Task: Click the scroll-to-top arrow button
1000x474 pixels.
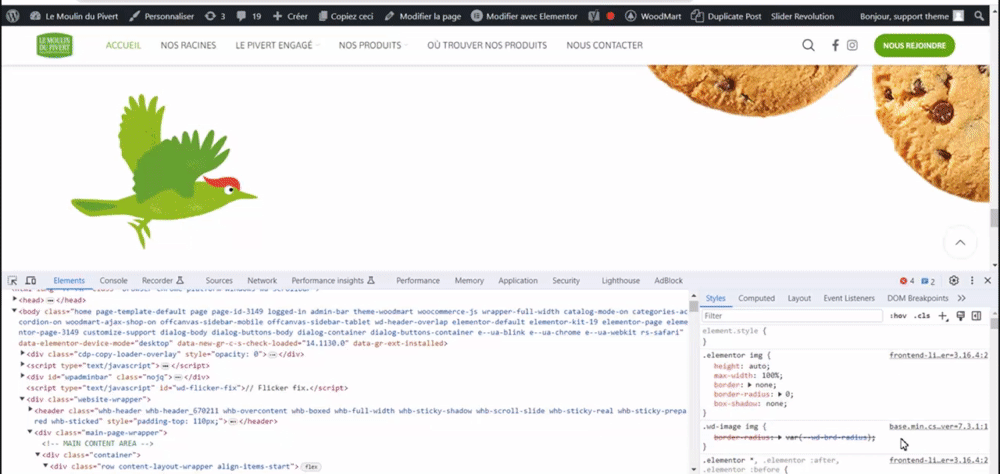Action: 960,242
